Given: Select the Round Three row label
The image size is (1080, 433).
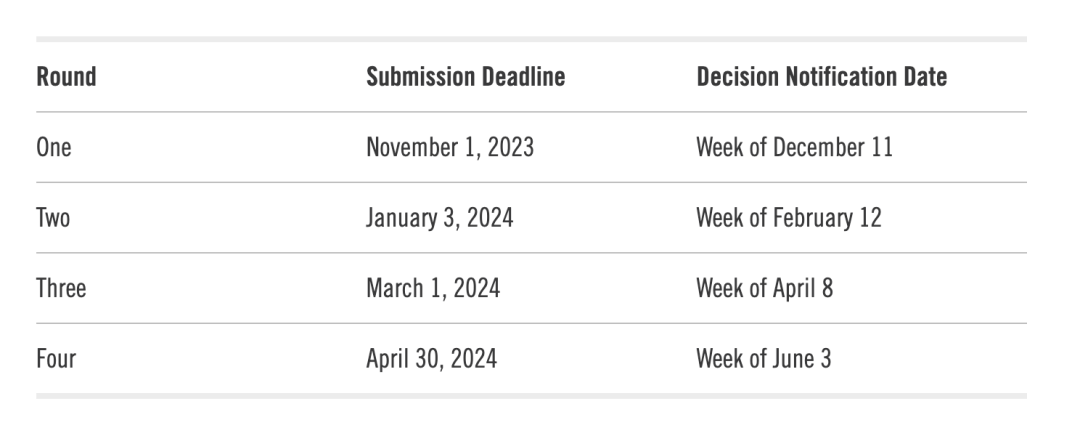Looking at the screenshot, I should [61, 289].
